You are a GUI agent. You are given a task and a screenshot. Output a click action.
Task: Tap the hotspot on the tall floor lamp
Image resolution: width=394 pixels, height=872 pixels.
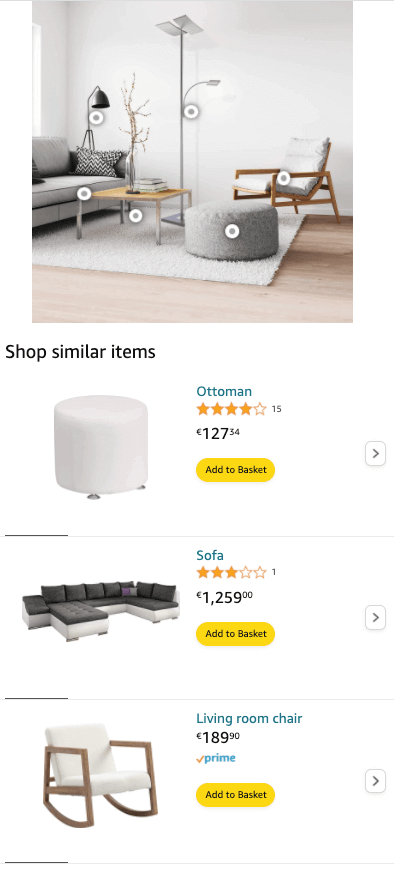191,112
